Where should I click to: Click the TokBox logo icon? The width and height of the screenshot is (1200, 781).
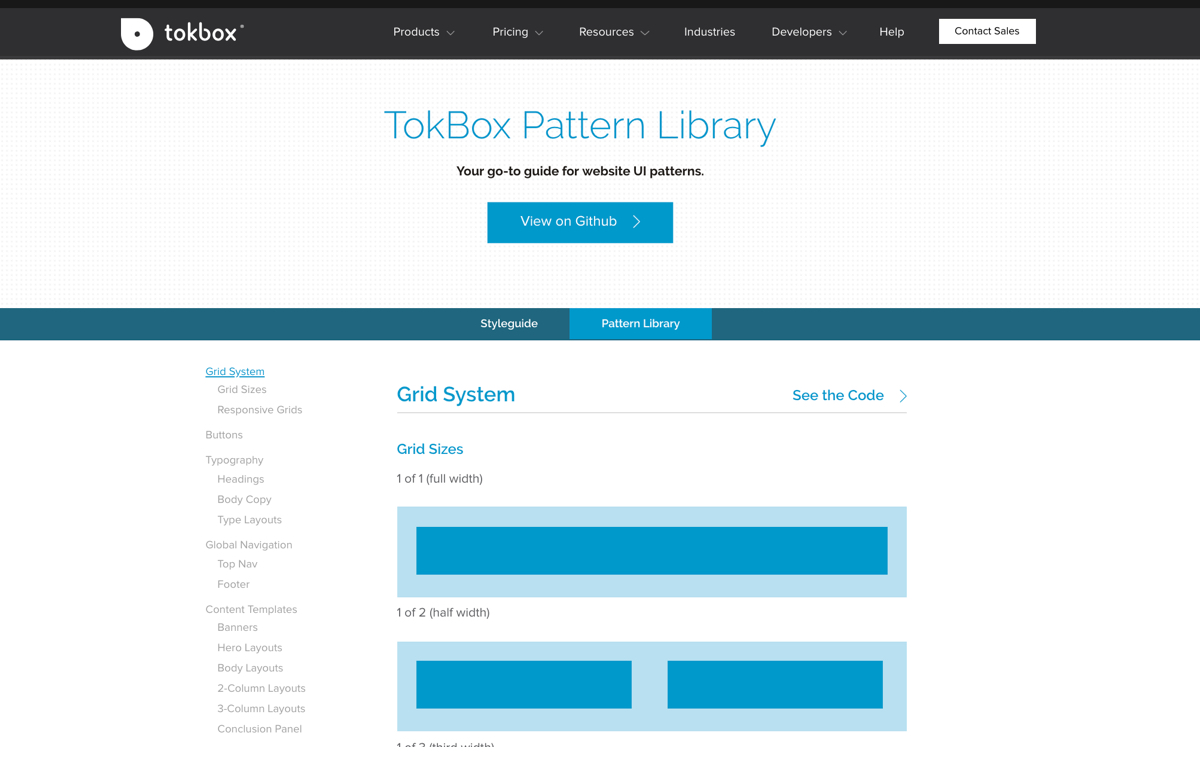click(137, 34)
